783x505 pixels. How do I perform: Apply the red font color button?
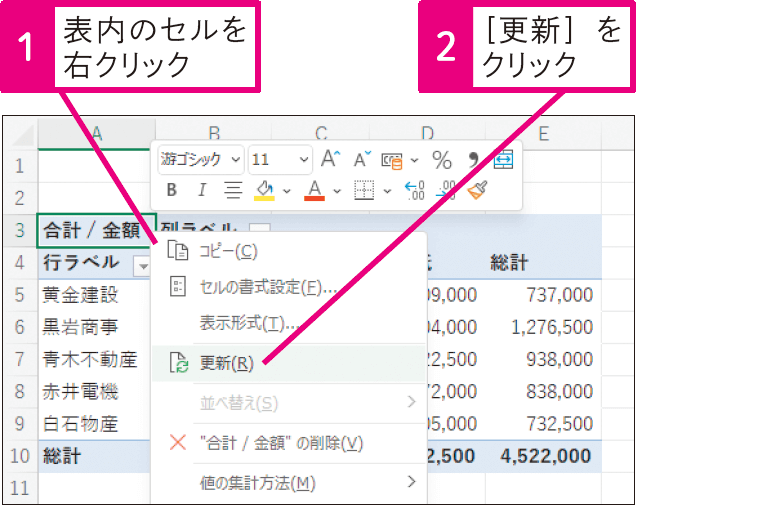pos(314,190)
